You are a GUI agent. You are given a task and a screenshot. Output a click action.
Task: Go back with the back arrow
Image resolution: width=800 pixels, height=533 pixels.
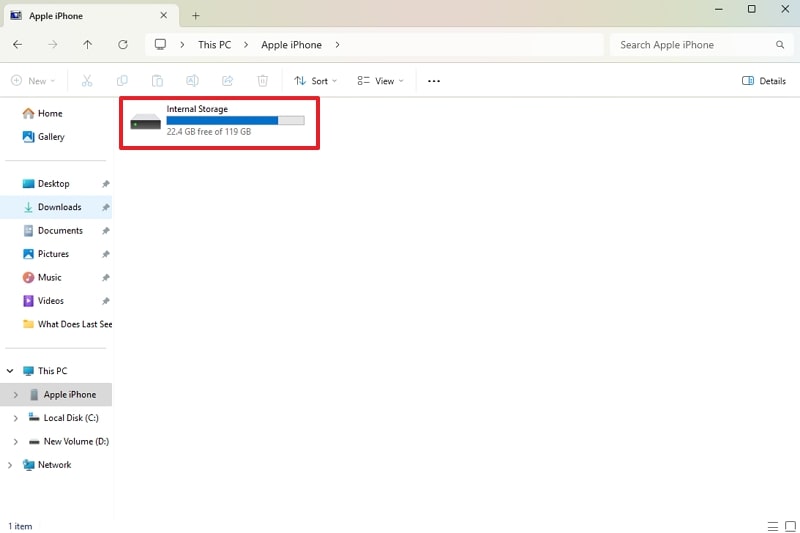[17, 45]
